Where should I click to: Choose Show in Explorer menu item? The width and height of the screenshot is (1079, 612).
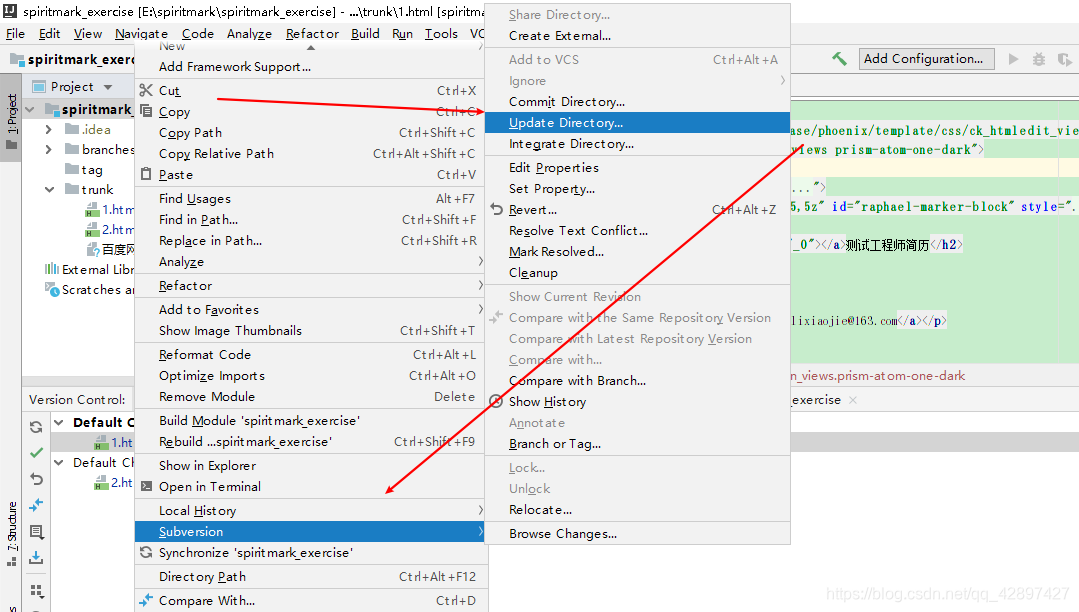[311, 465]
